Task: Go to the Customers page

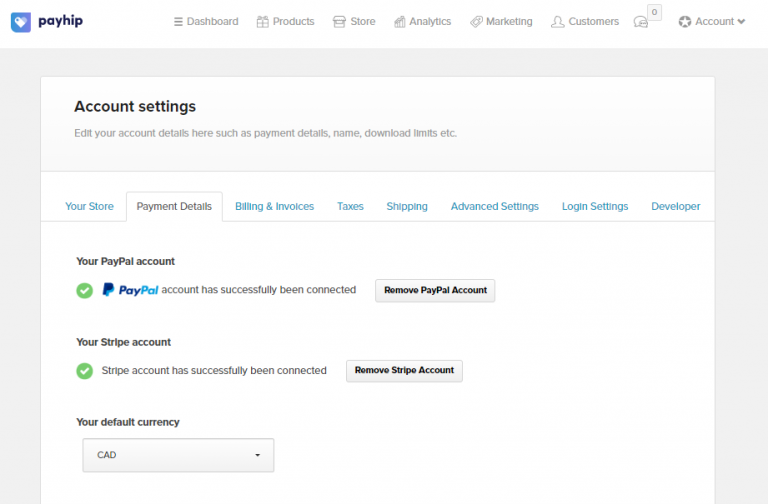Action: (585, 22)
